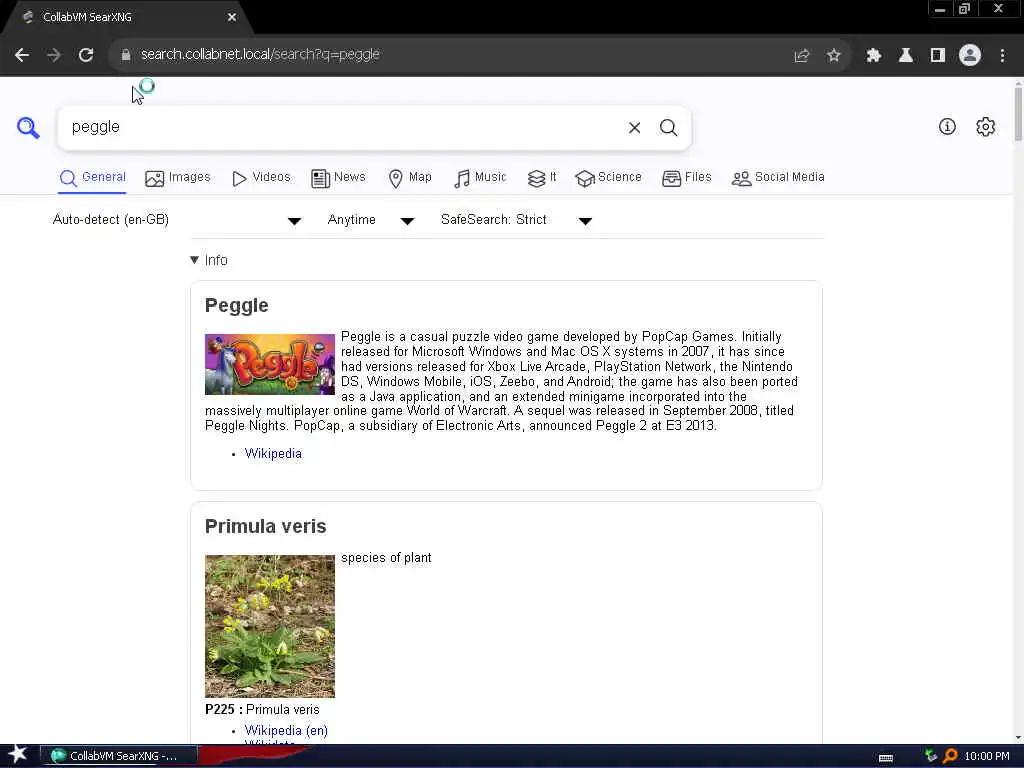Open preferences gear icon
This screenshot has height=768, width=1024.
985,127
